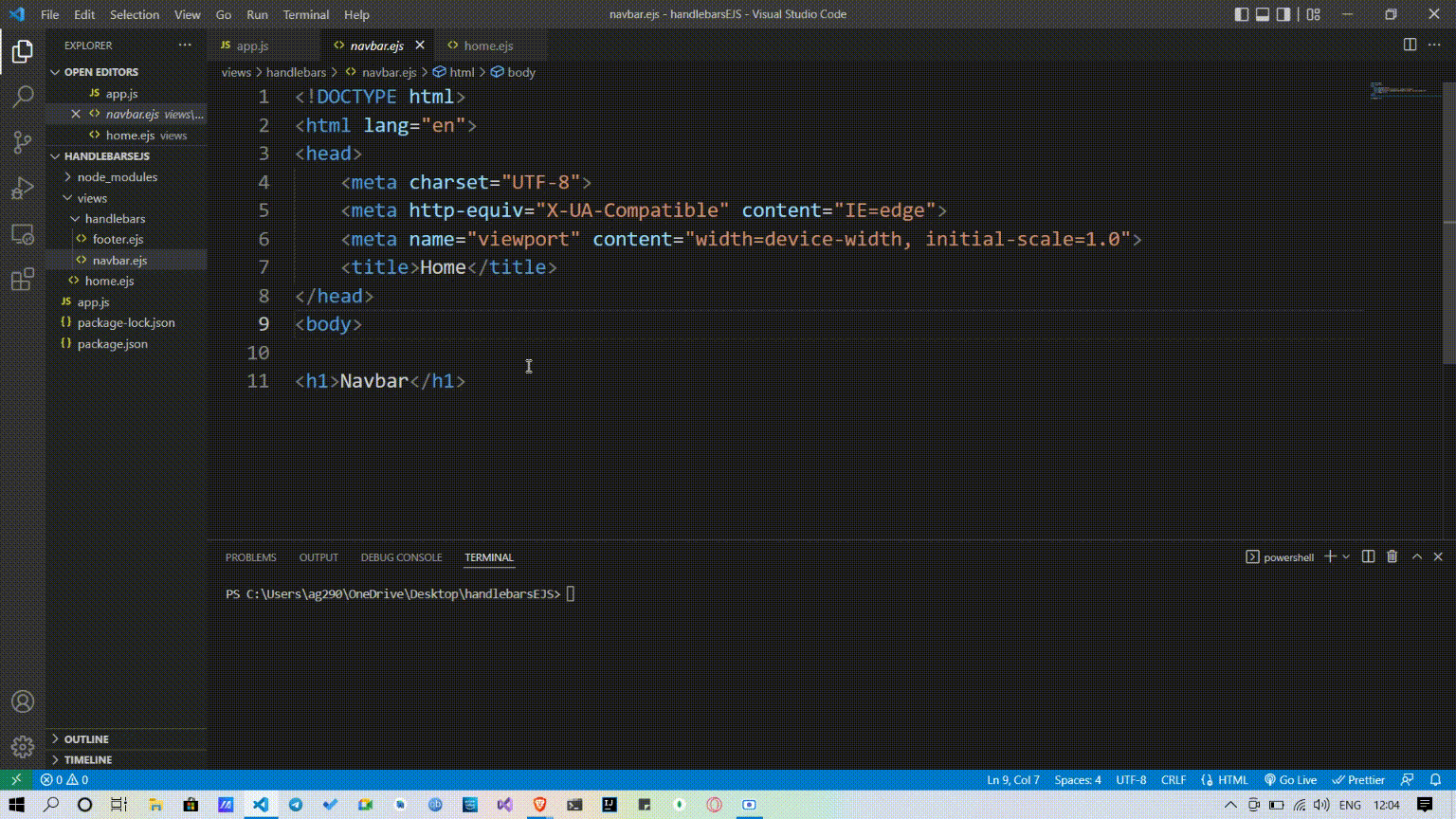Switch to the home.ejs editor tab
The height and width of the screenshot is (819, 1456).
click(488, 45)
